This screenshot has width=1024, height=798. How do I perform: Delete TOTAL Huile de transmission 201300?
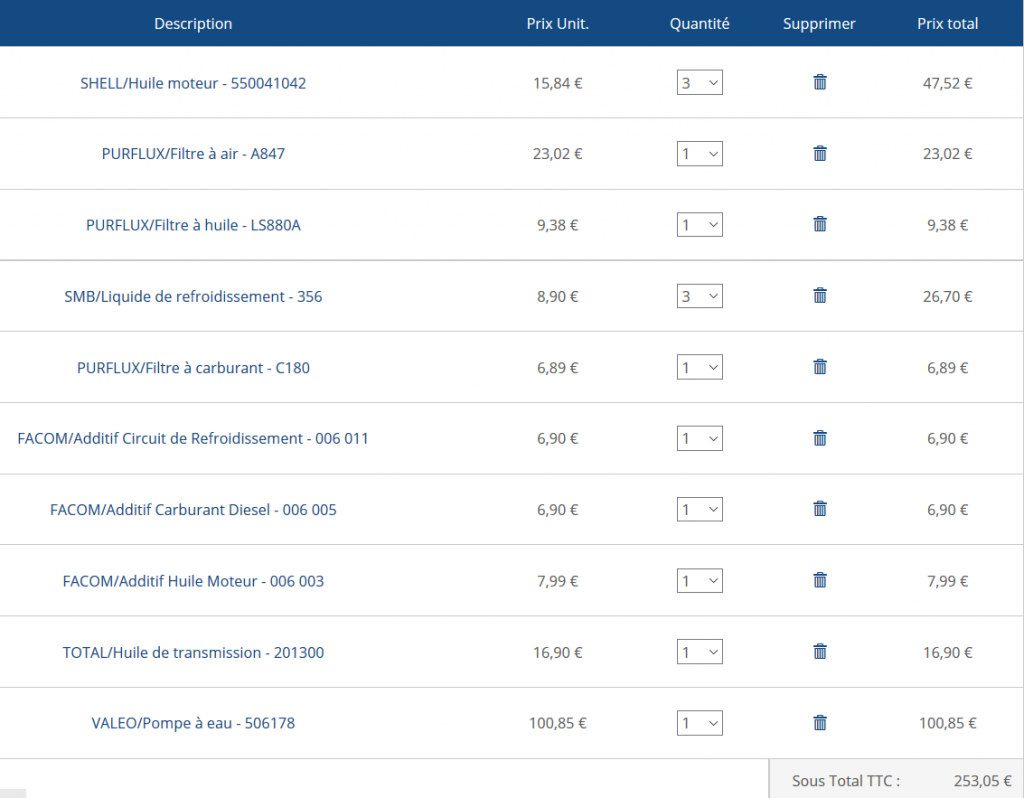[820, 652]
